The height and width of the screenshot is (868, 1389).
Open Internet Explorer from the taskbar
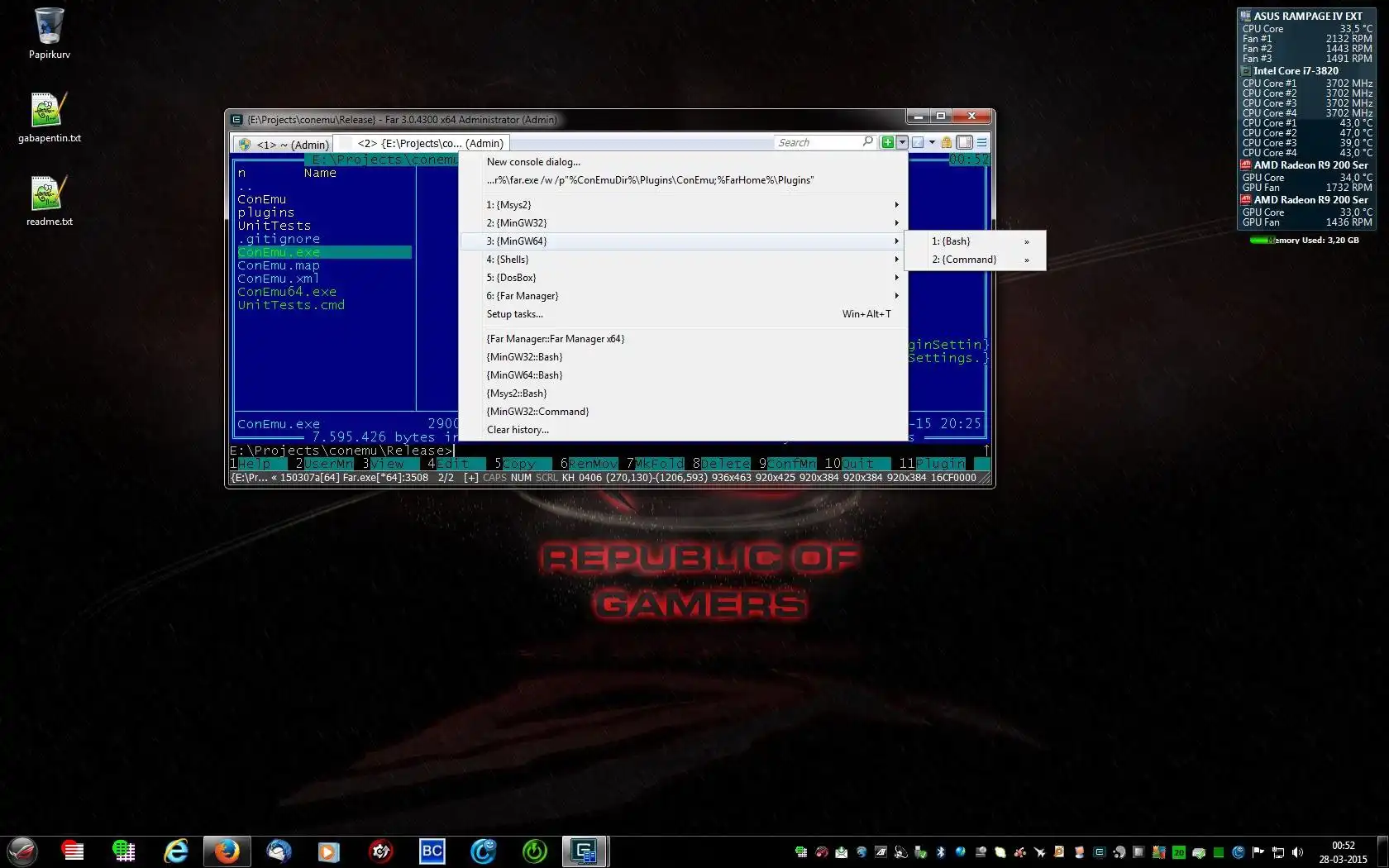pyautogui.click(x=176, y=851)
